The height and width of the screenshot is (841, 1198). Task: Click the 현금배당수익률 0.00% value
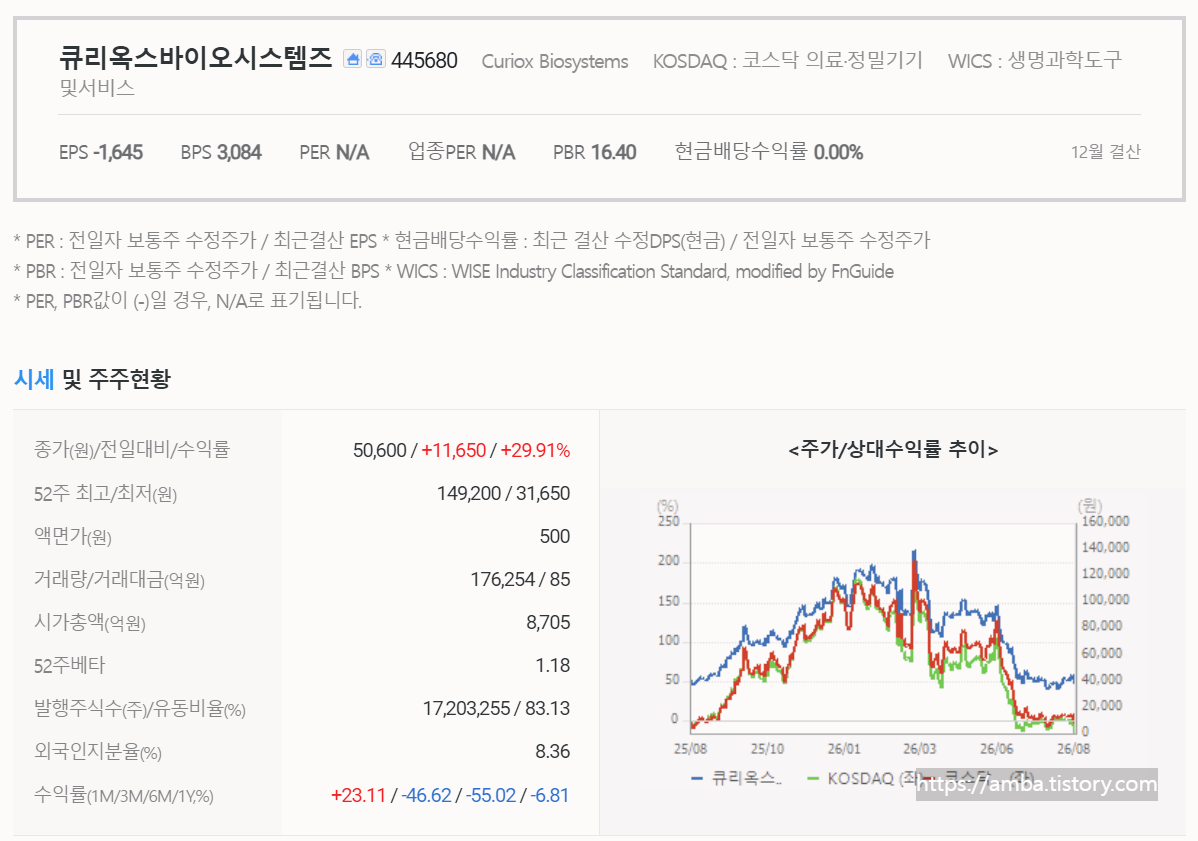click(769, 152)
